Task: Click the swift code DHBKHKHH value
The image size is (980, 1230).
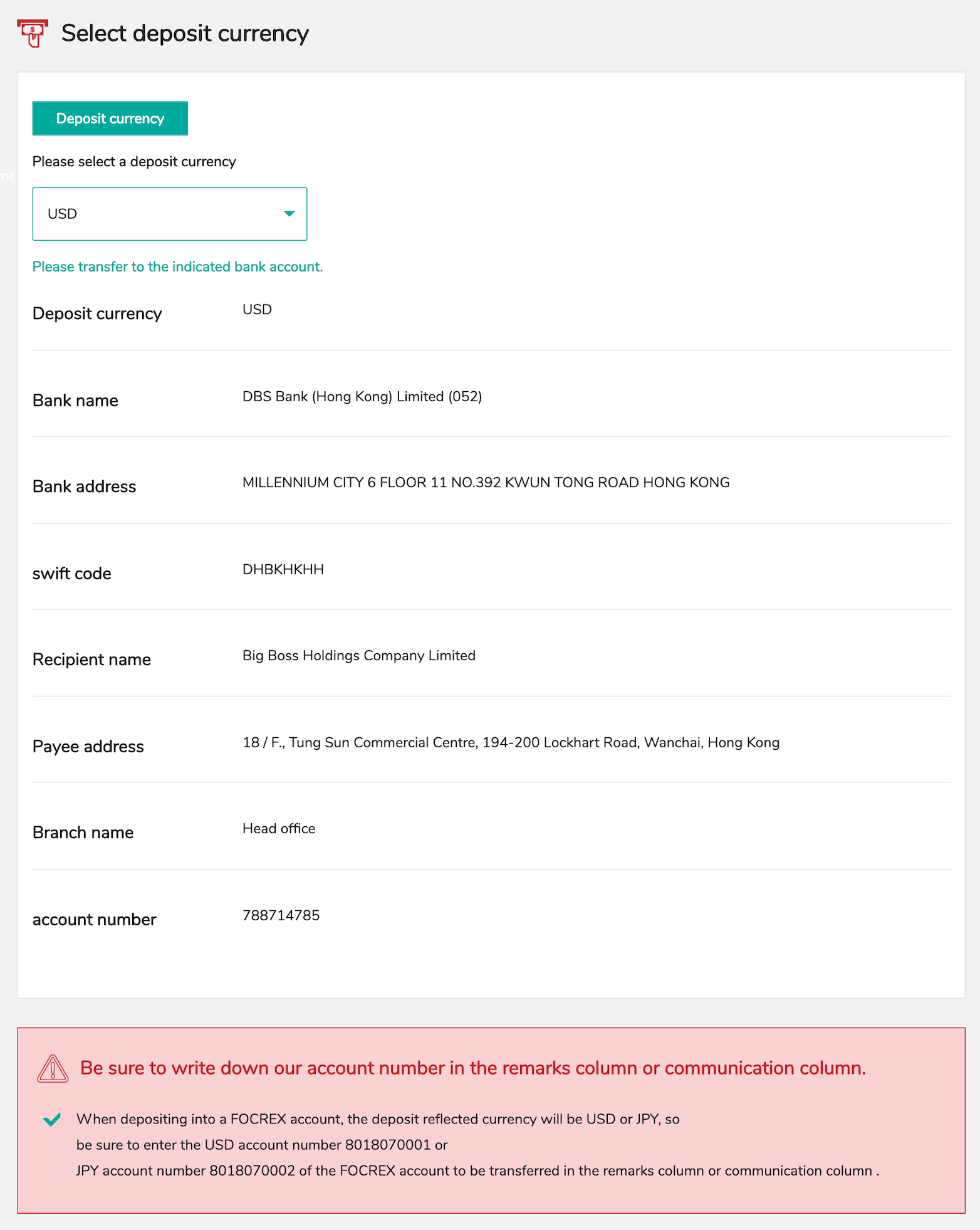Action: tap(283, 569)
